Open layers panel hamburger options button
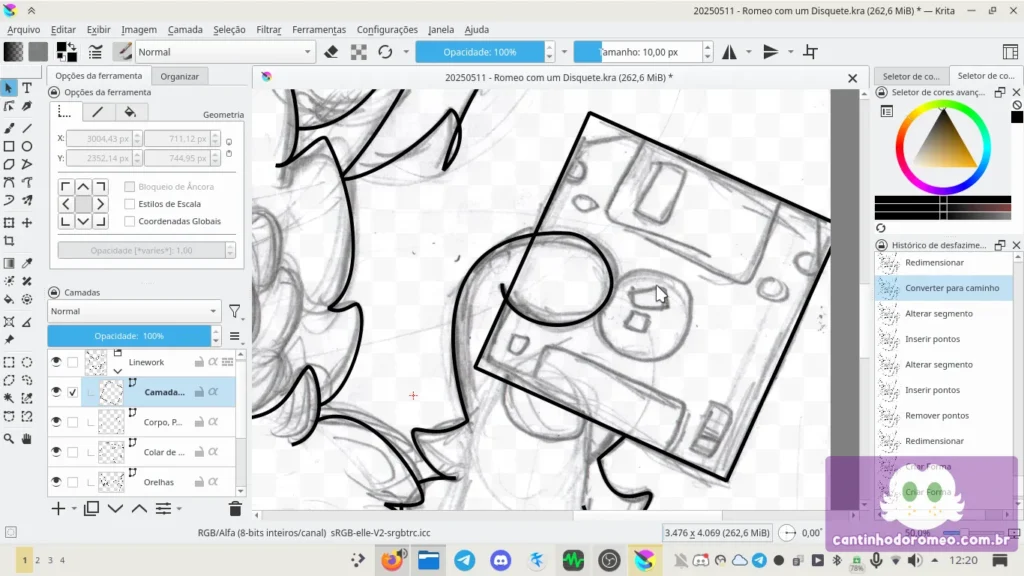The image size is (1024, 576). (234, 336)
